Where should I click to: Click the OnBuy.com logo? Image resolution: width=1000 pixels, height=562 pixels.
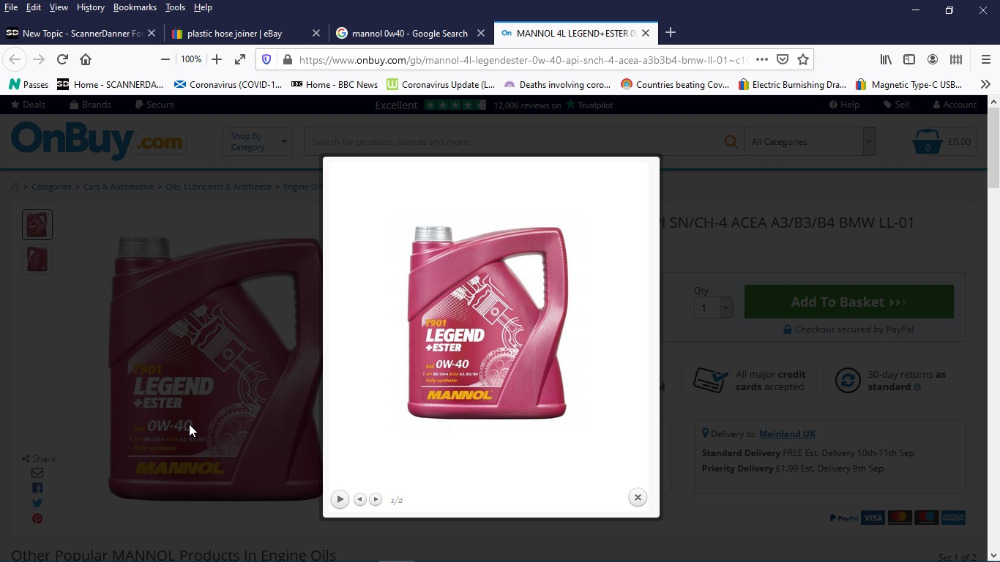coord(98,141)
